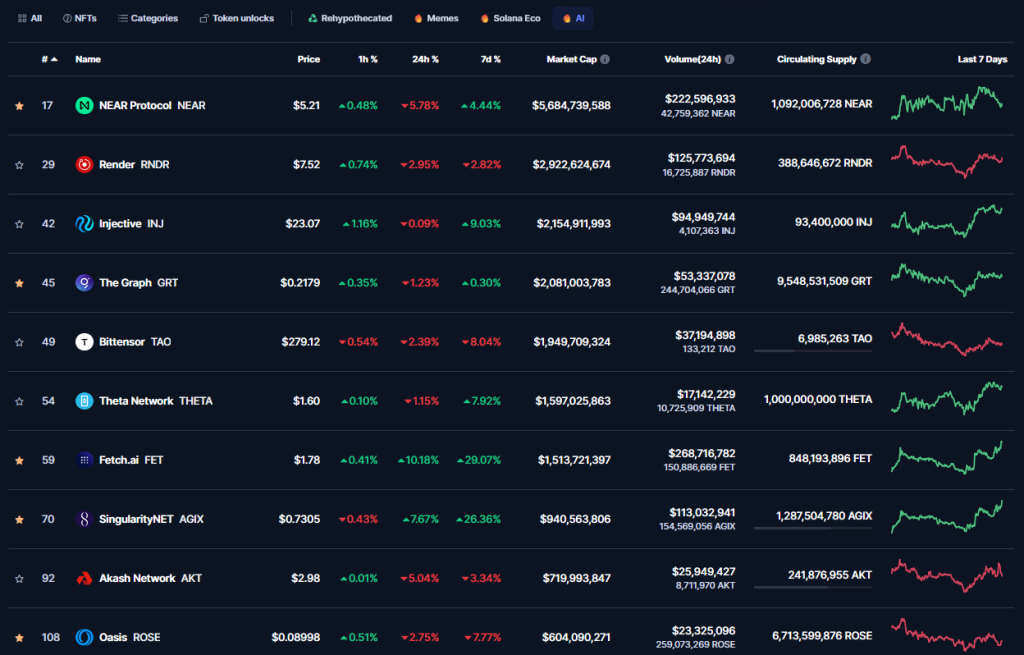Click the NEAR Protocol coin logo
This screenshot has height=655, width=1024.
(84, 105)
